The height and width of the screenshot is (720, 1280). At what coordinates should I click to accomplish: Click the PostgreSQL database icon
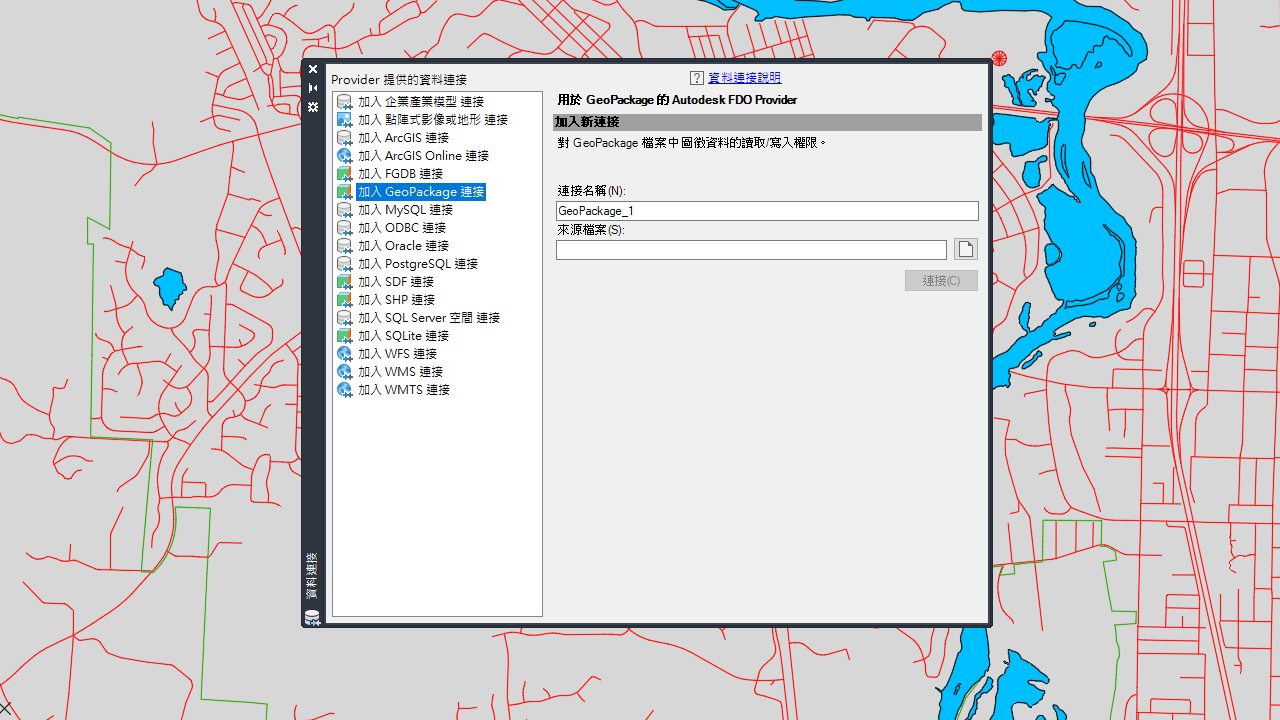point(344,264)
